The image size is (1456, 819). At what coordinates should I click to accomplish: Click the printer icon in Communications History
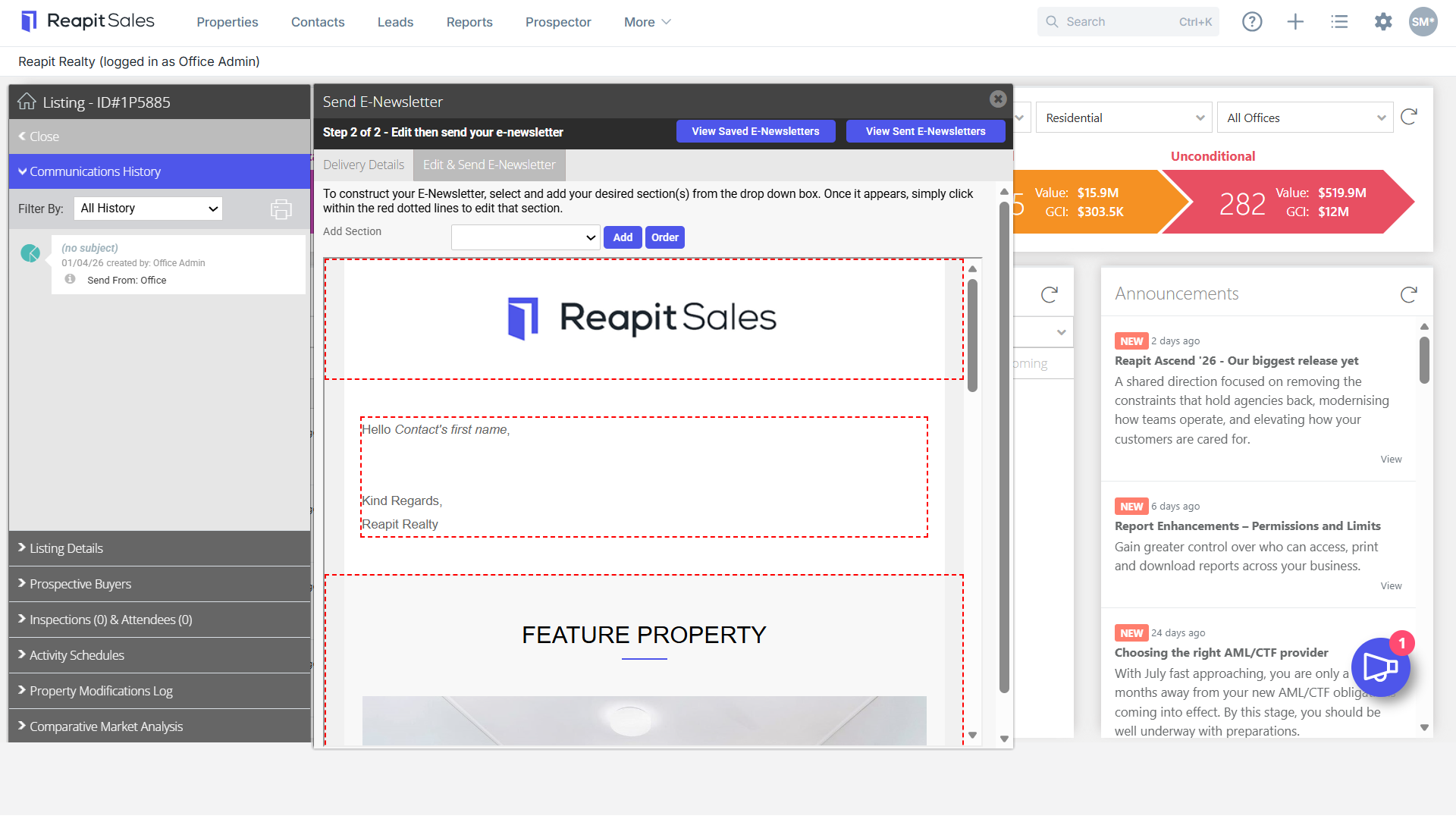281,209
